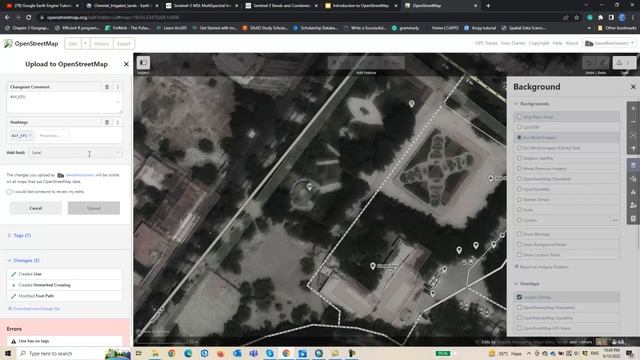Add an Area feature

pyautogui.click(x=392, y=63)
